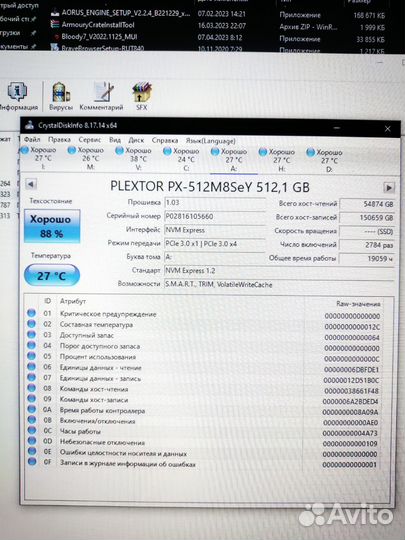Click the SFX icon in WinRAR toolbar
Screen dimensions: 405x540
click(x=142, y=96)
